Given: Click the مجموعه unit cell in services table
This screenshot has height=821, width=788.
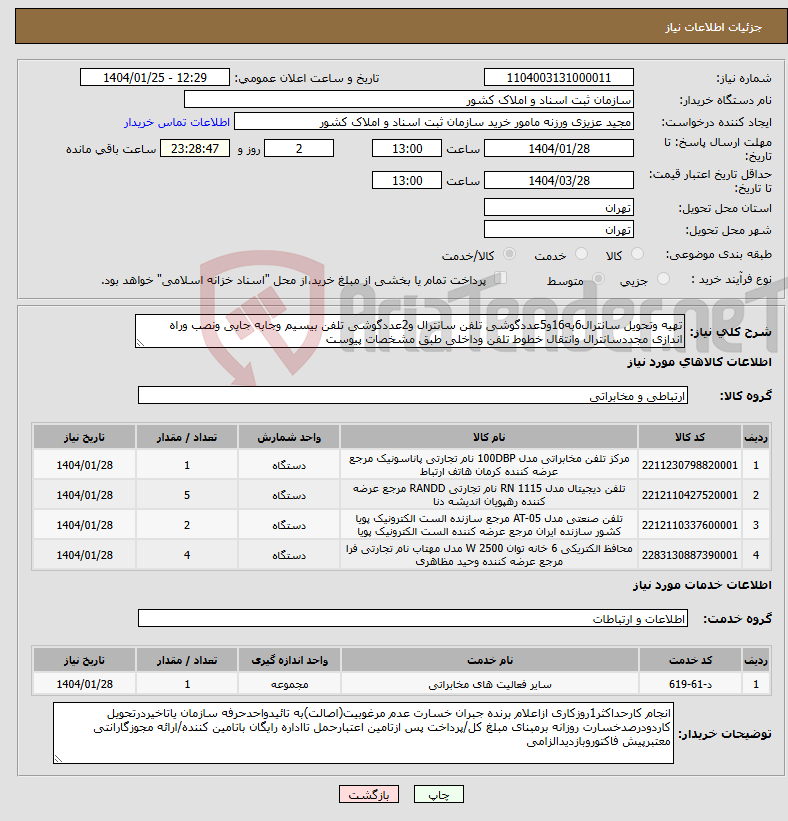Looking at the screenshot, I should coord(290,684).
